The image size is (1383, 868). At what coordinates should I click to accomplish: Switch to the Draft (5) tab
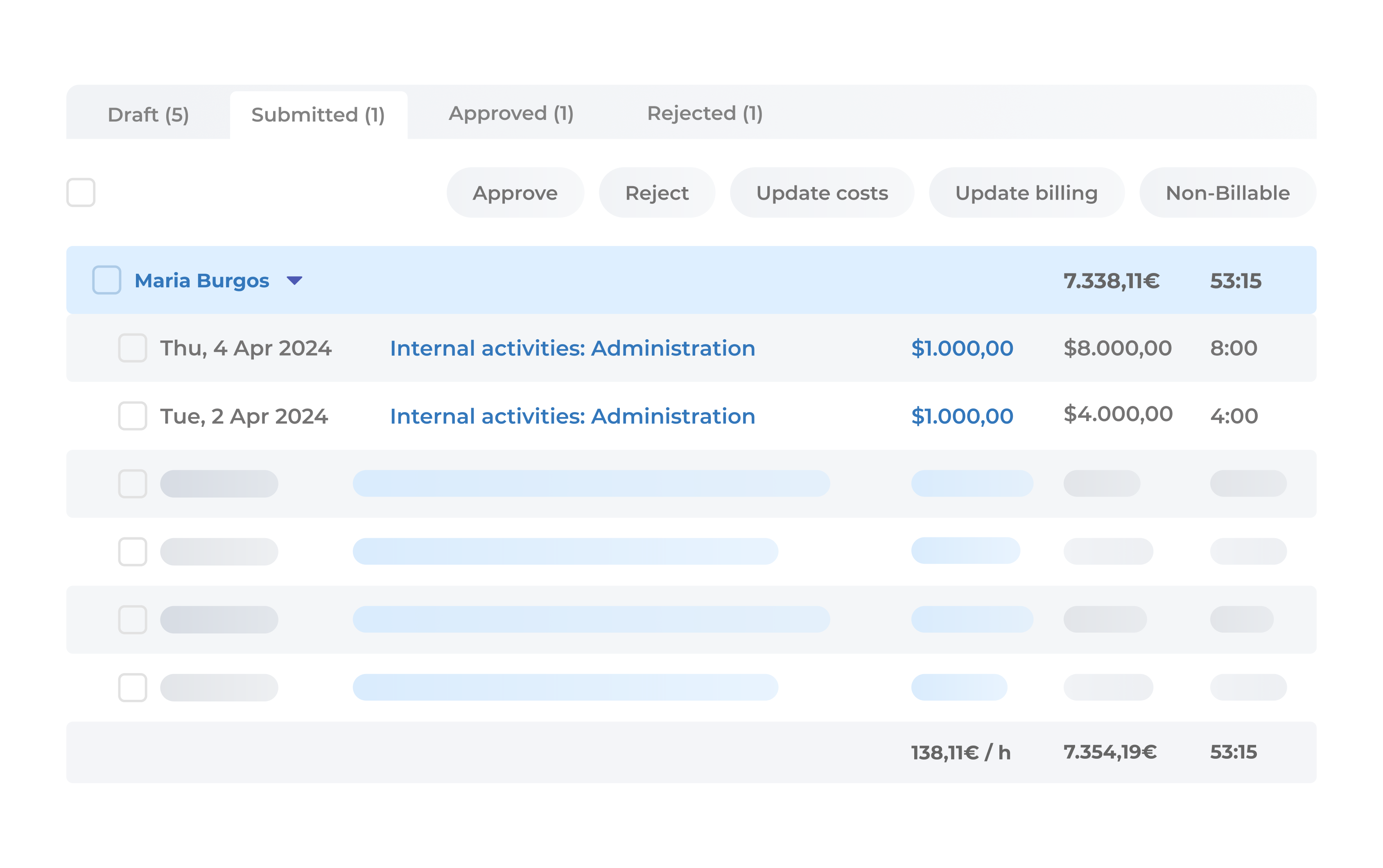(148, 115)
